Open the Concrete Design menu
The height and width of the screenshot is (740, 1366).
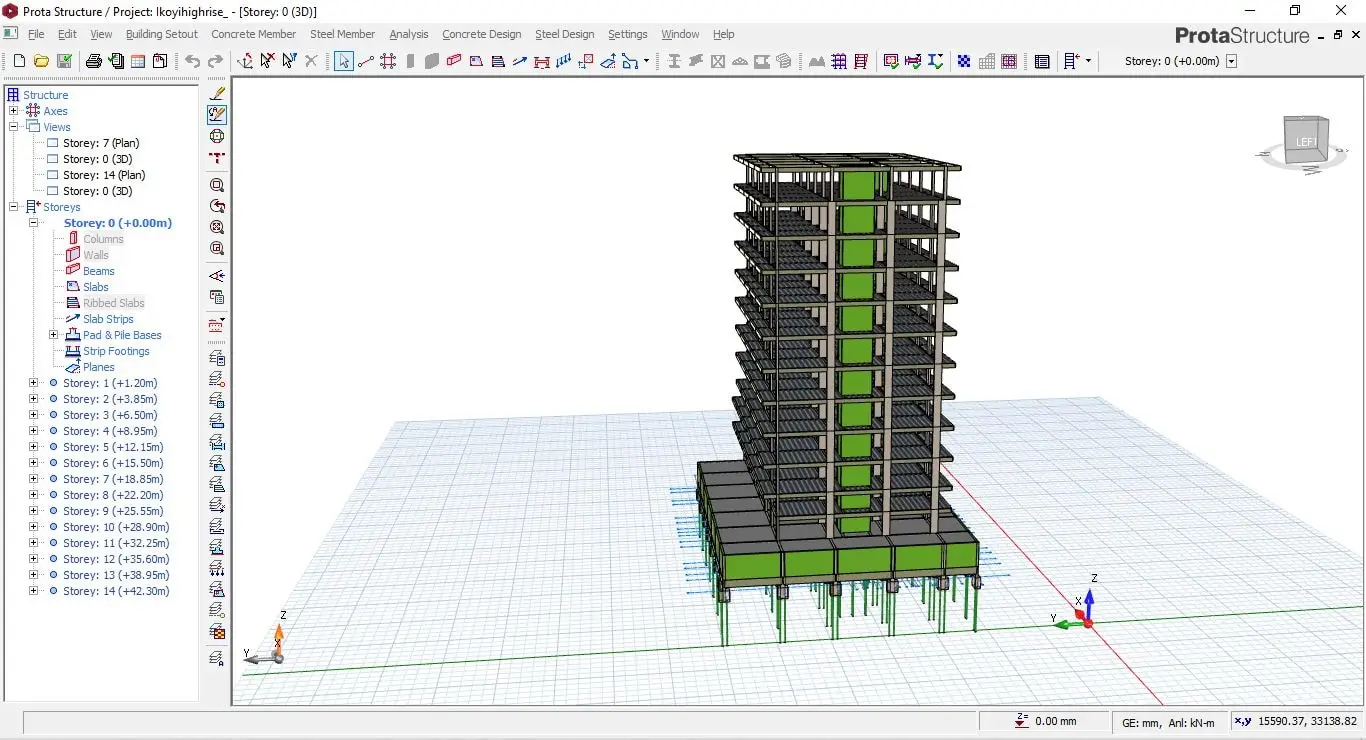pos(481,34)
